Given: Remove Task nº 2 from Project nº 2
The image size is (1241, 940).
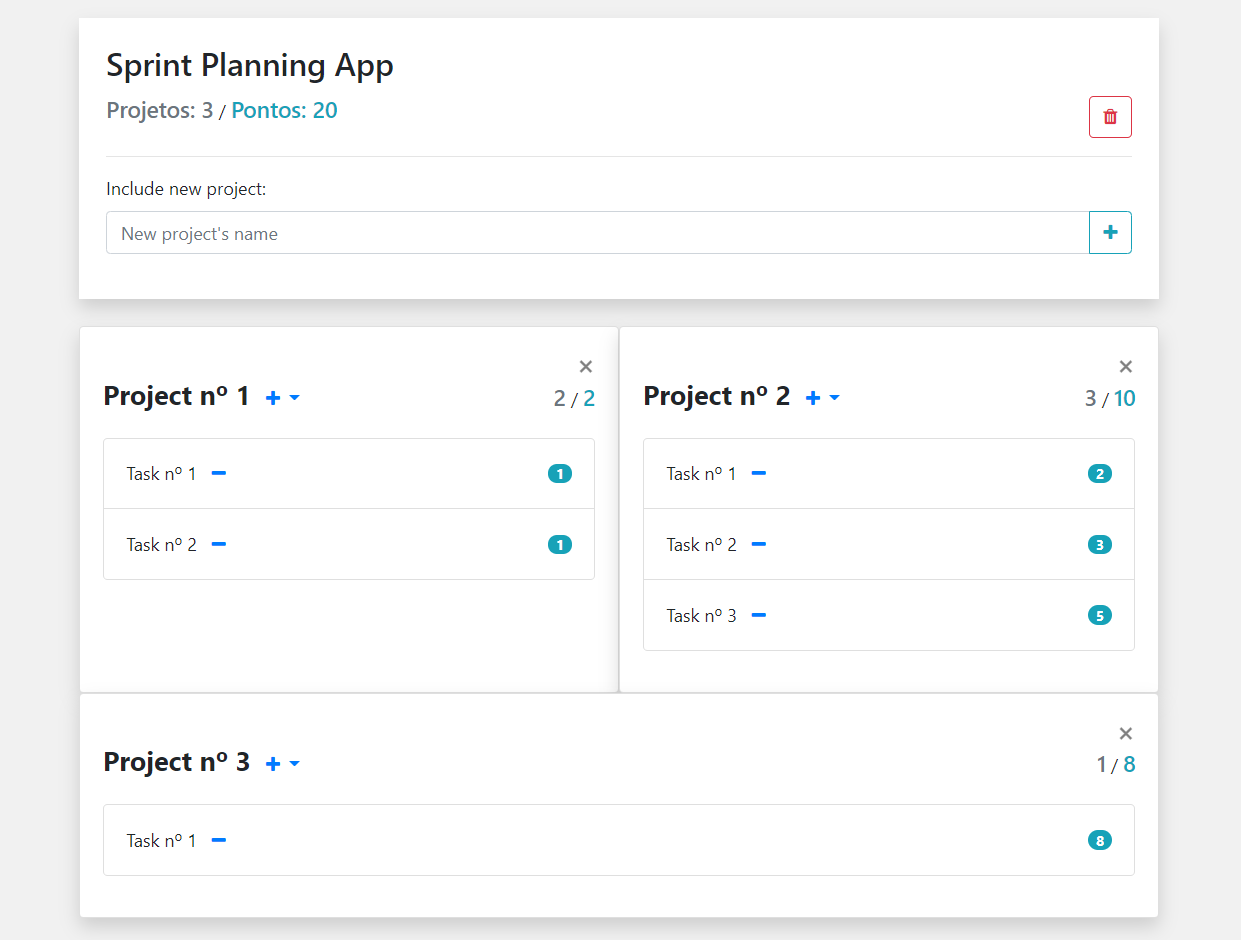Looking at the screenshot, I should 759,544.
